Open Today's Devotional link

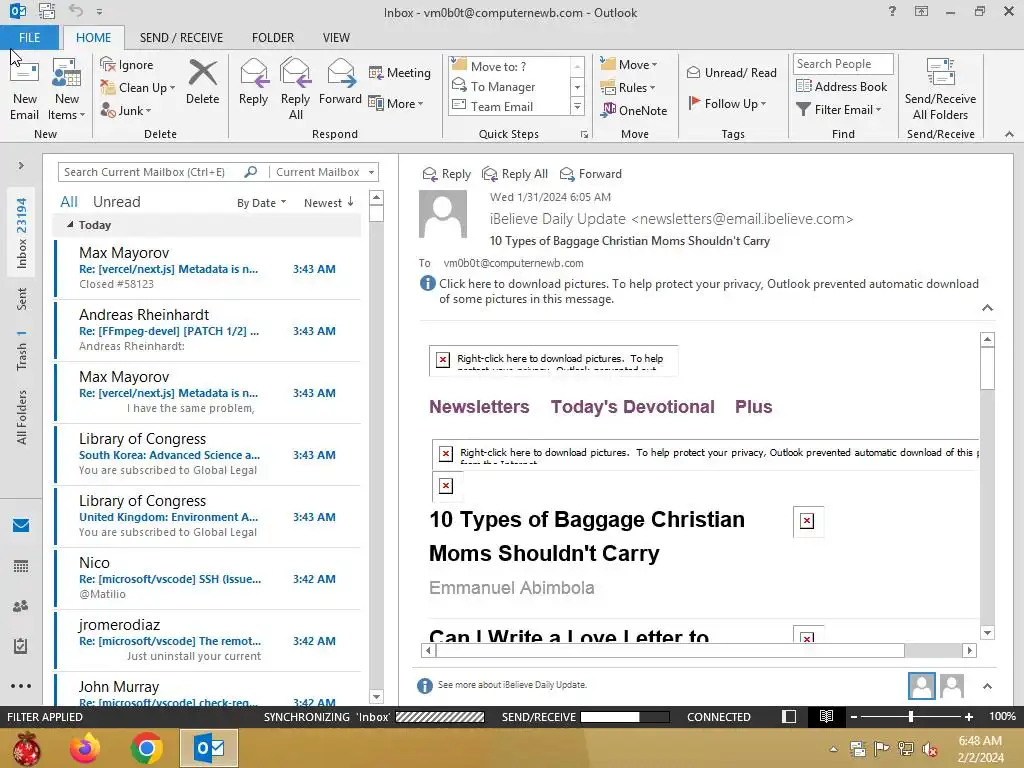point(632,406)
